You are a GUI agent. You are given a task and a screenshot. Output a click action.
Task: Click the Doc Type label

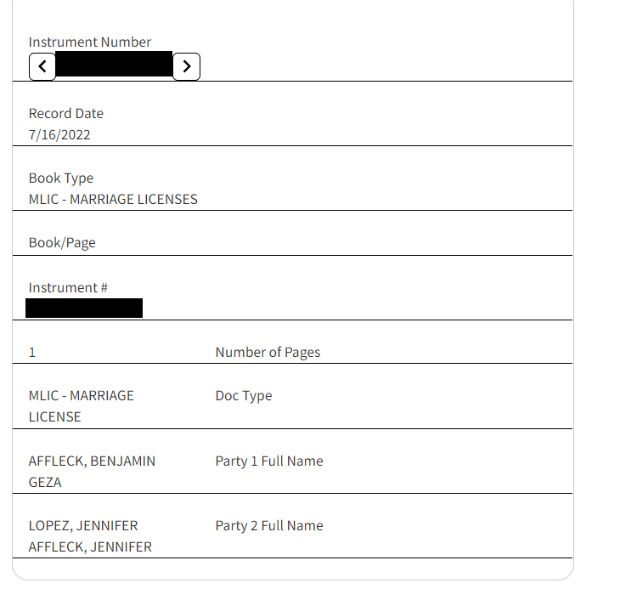point(243,395)
